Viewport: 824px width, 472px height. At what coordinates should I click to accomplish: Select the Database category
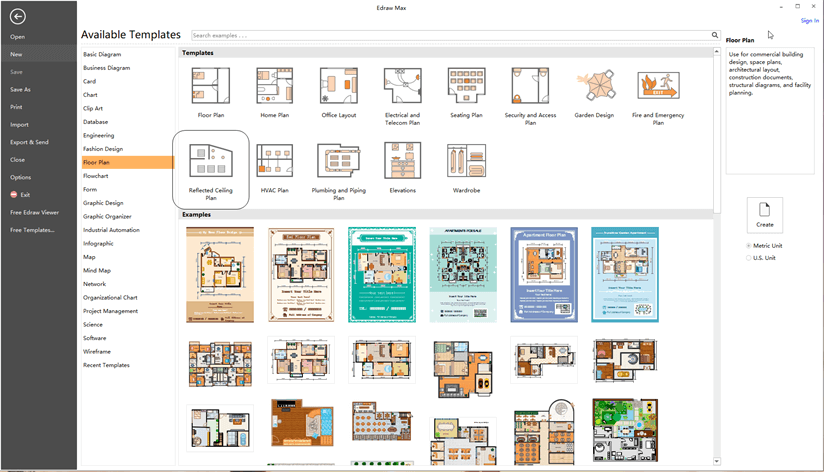point(95,122)
